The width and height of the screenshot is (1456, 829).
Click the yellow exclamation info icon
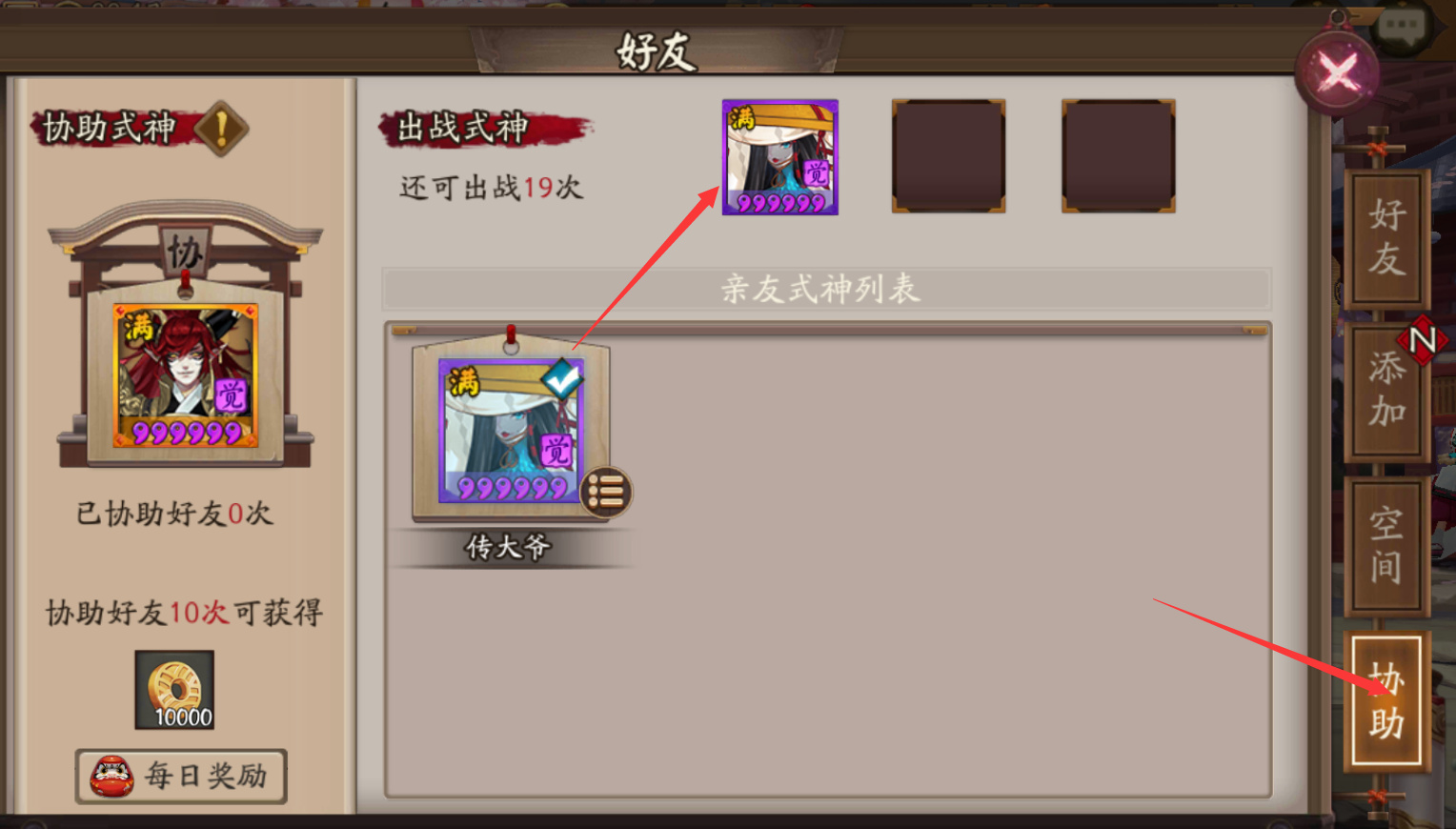pos(221,129)
